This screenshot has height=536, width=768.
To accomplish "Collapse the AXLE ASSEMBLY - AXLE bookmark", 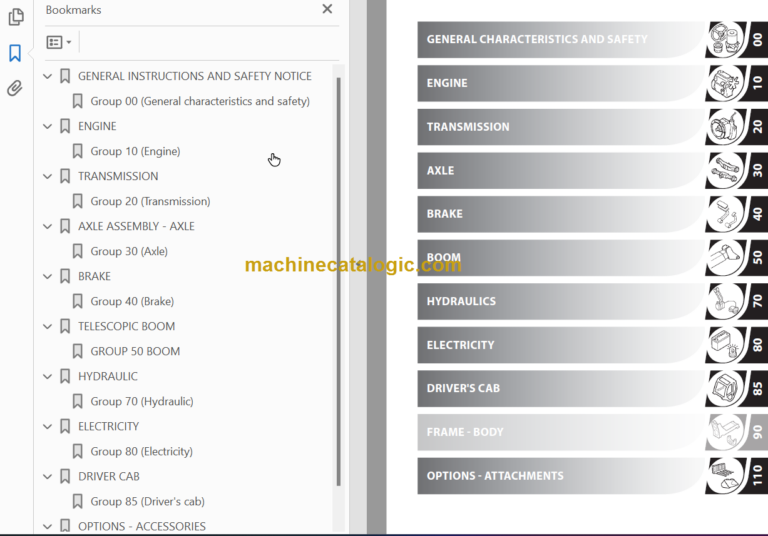I will [x=48, y=226].
